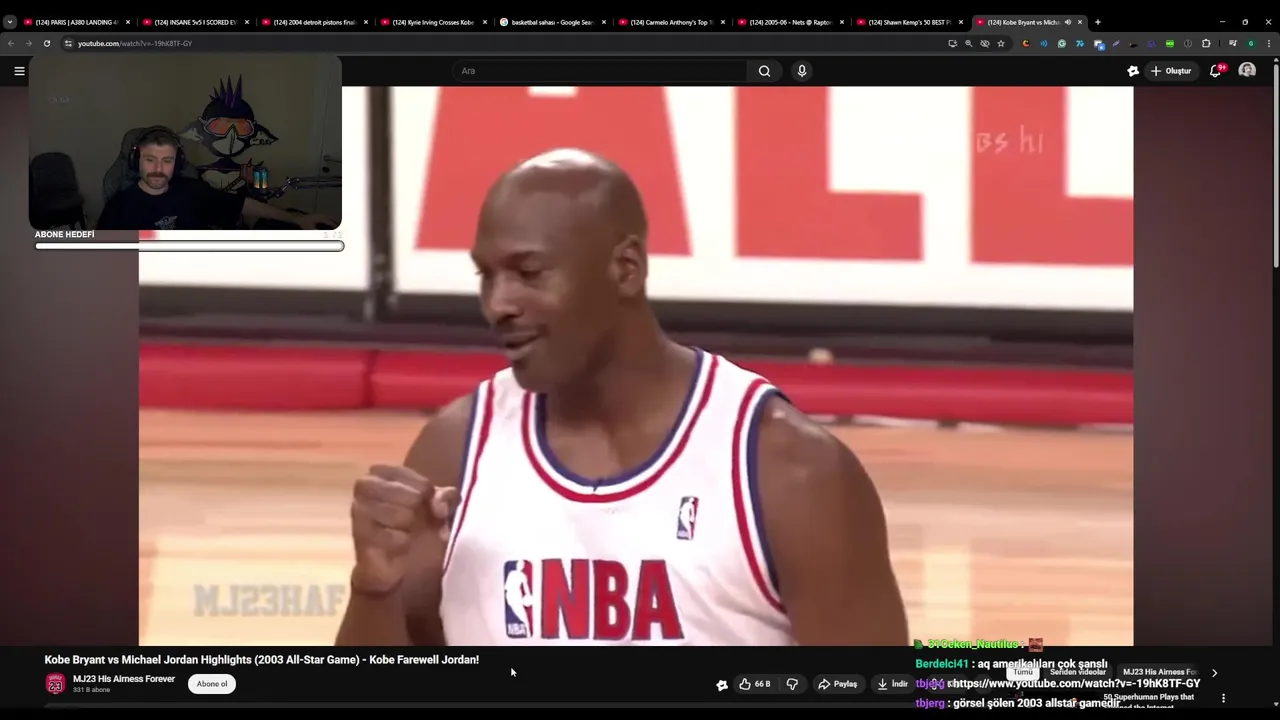Open site information icon in address bar
This screenshot has height=720, width=1280.
(68, 43)
